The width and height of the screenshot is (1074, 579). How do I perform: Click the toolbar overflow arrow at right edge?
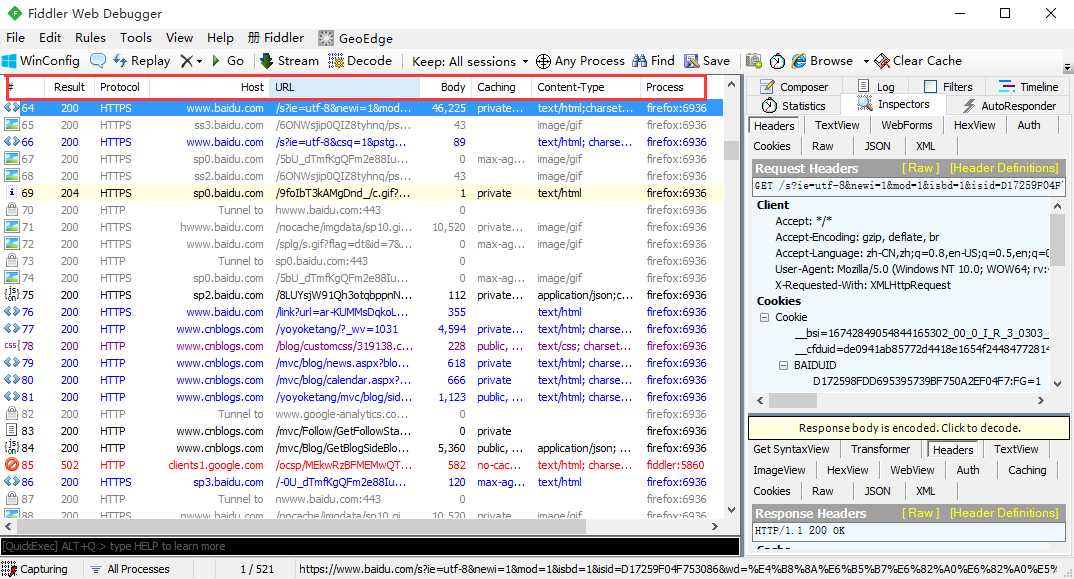point(1067,68)
